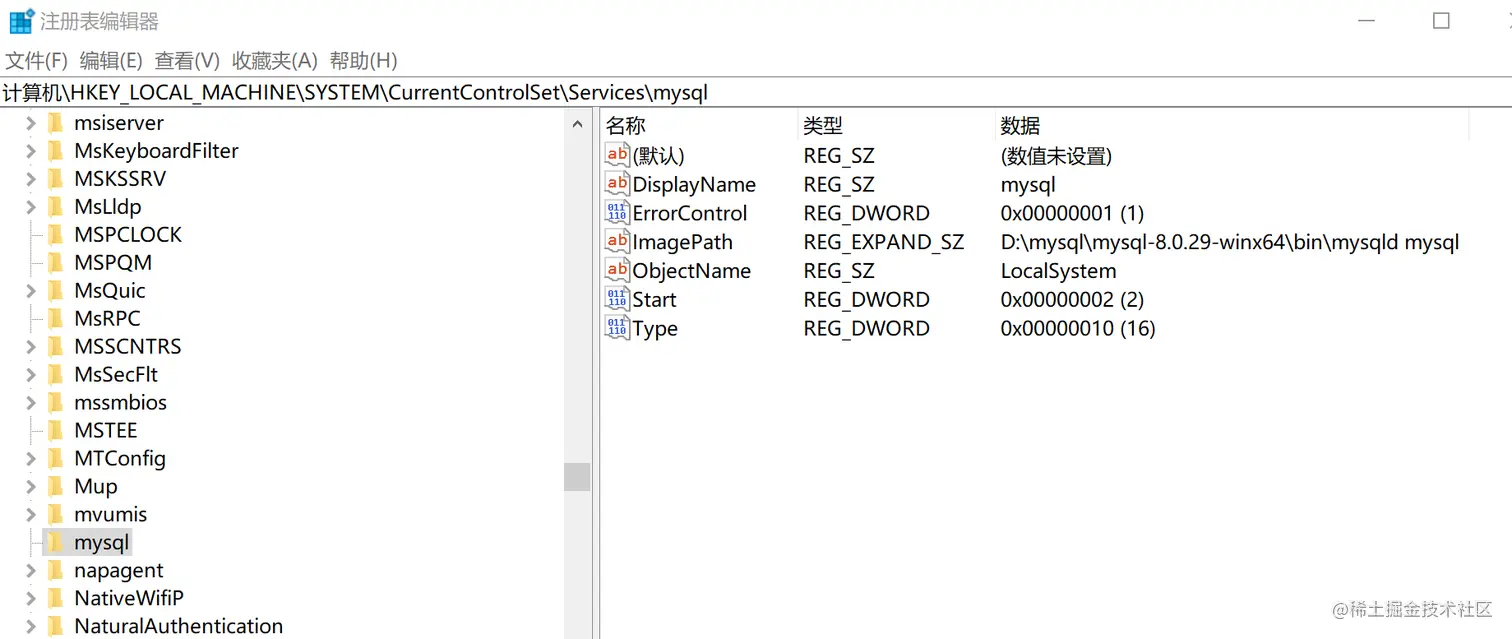Viewport: 1512px width, 639px height.
Task: Click the registry path address bar
Action: 756,93
